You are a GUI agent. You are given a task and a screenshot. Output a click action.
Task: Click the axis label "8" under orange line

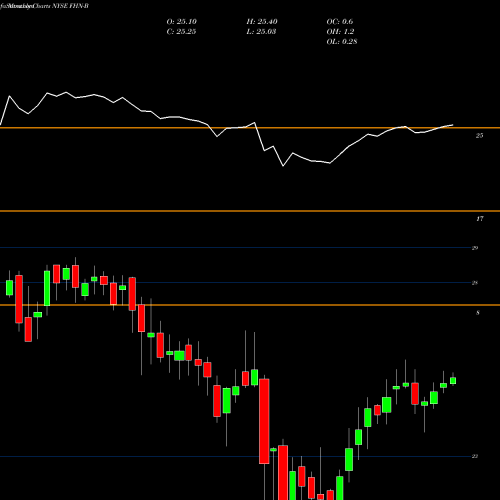point(478,313)
